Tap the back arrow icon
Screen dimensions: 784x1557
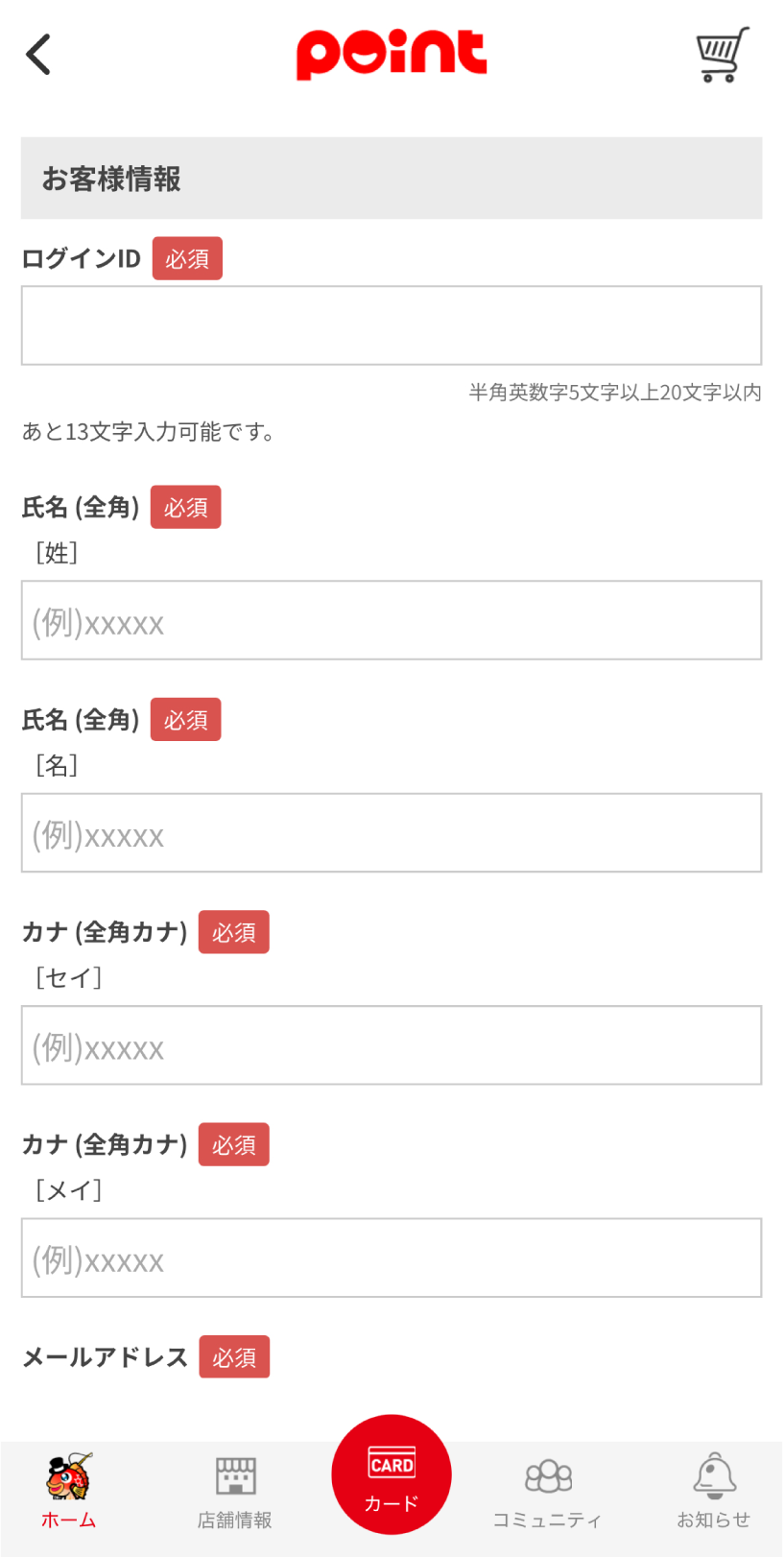tap(38, 55)
